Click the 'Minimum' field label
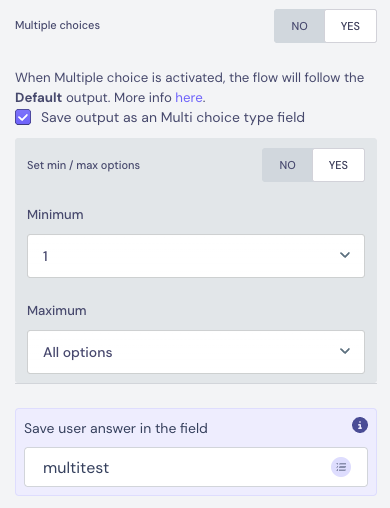The width and height of the screenshot is (390, 508). pyautogui.click(x=55, y=215)
